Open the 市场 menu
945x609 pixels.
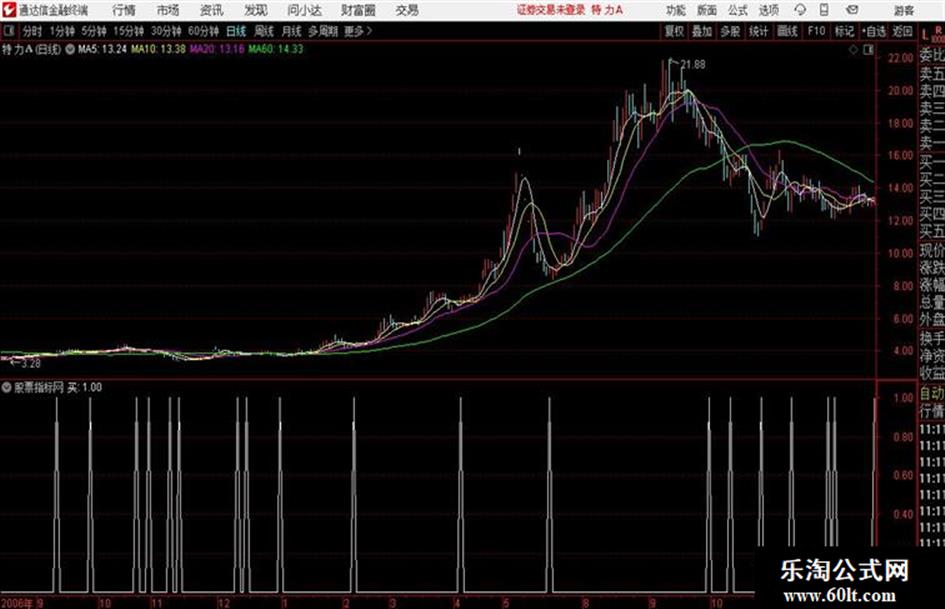(168, 10)
